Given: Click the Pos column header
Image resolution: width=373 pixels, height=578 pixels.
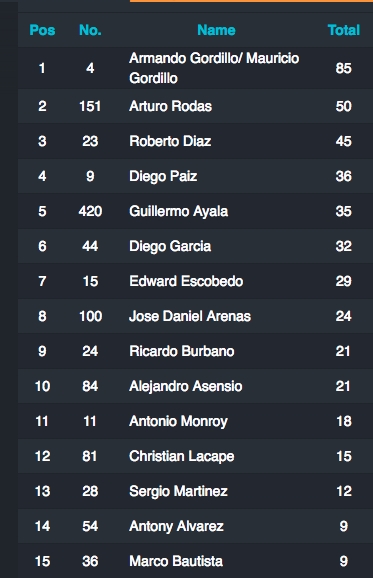Looking at the screenshot, I should pos(42,30).
